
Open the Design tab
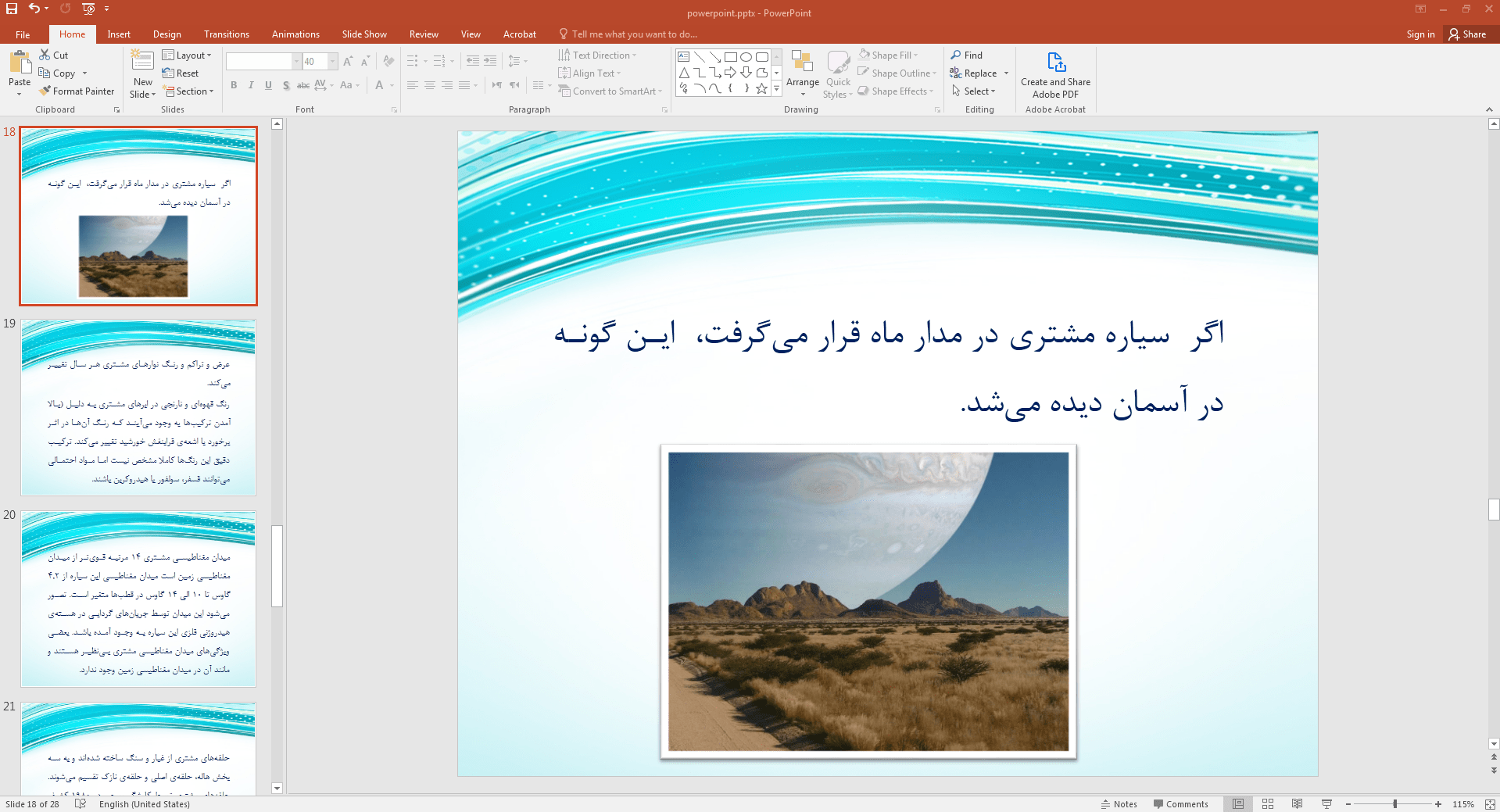click(167, 34)
